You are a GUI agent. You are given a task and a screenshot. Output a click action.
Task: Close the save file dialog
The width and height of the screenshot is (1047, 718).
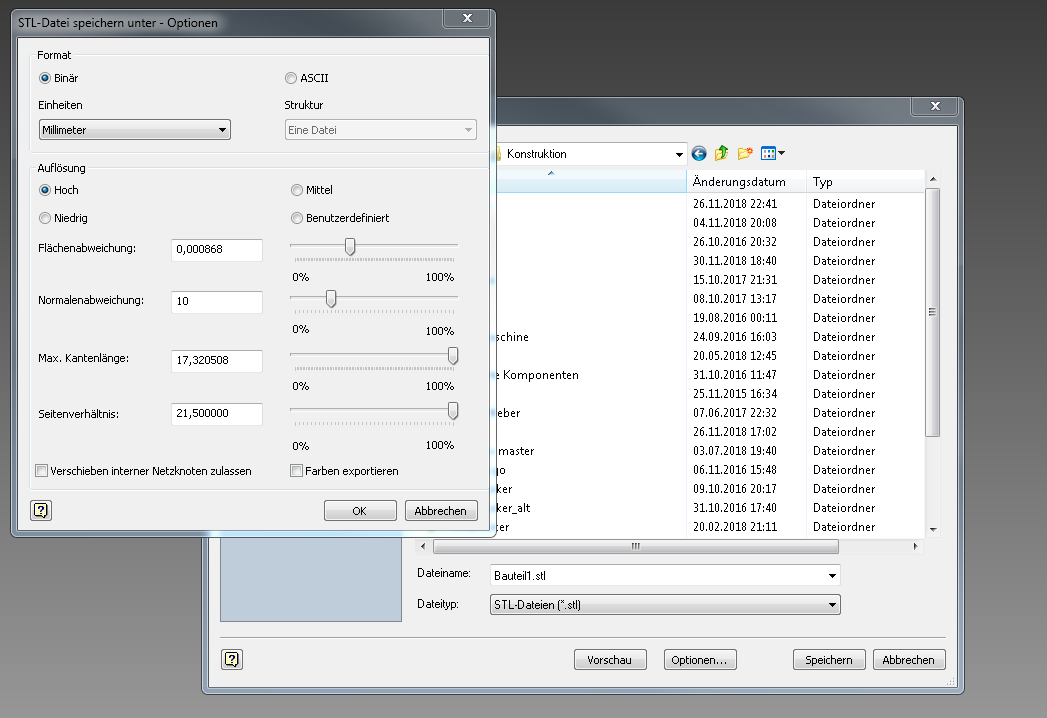(935, 106)
